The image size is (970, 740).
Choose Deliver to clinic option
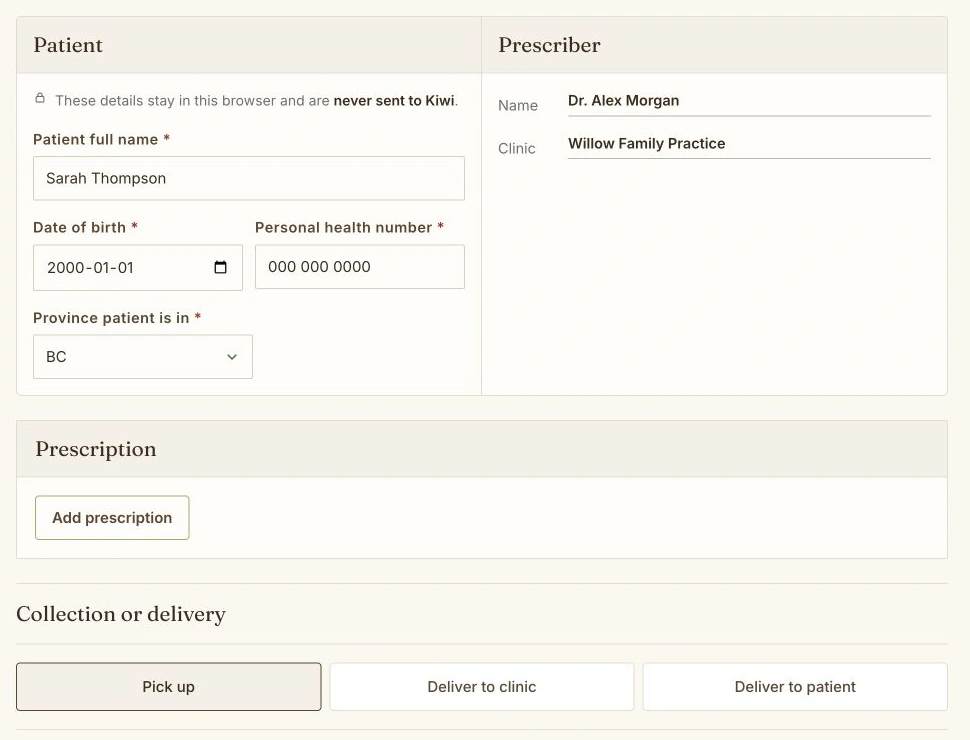pyautogui.click(x=482, y=687)
